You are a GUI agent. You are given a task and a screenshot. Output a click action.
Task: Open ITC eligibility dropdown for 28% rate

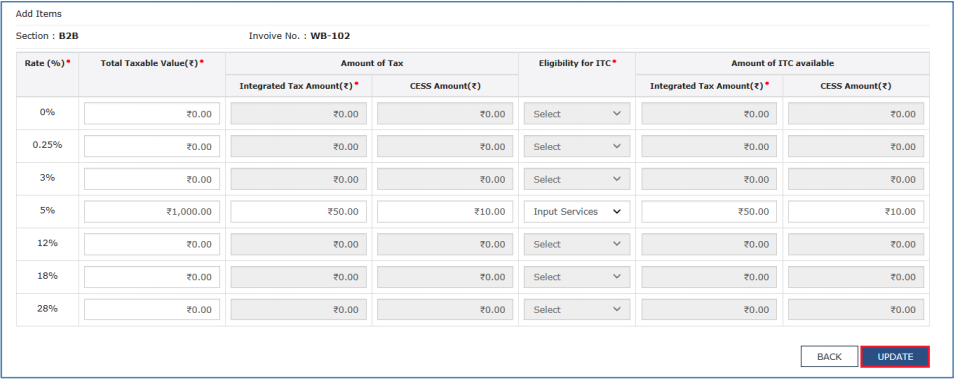click(x=577, y=310)
